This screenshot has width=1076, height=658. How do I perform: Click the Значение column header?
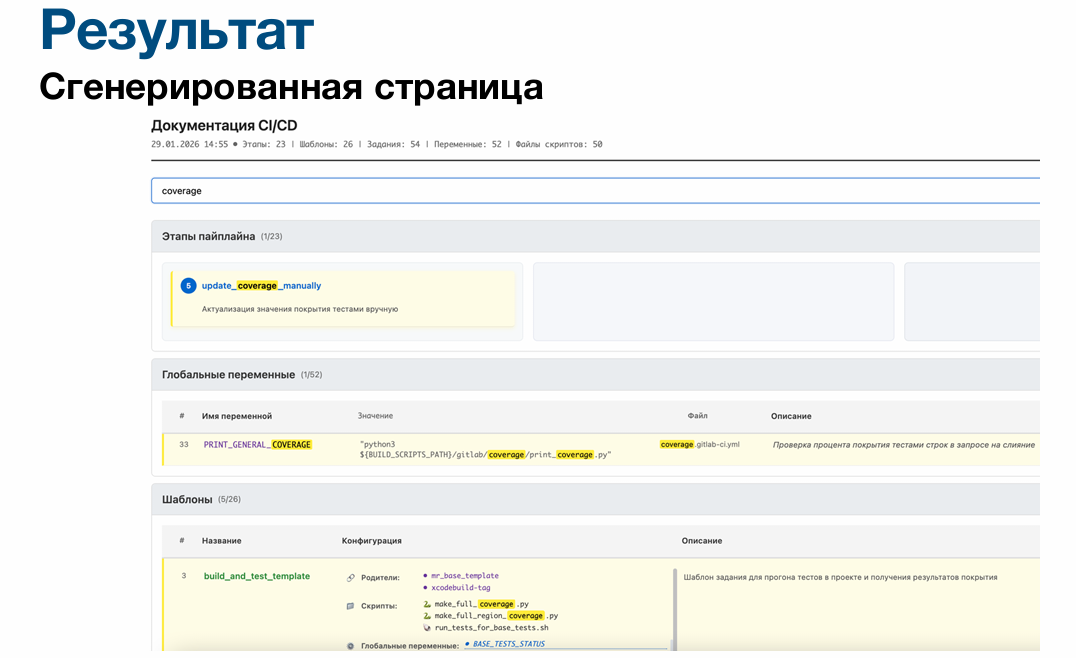[375, 416]
